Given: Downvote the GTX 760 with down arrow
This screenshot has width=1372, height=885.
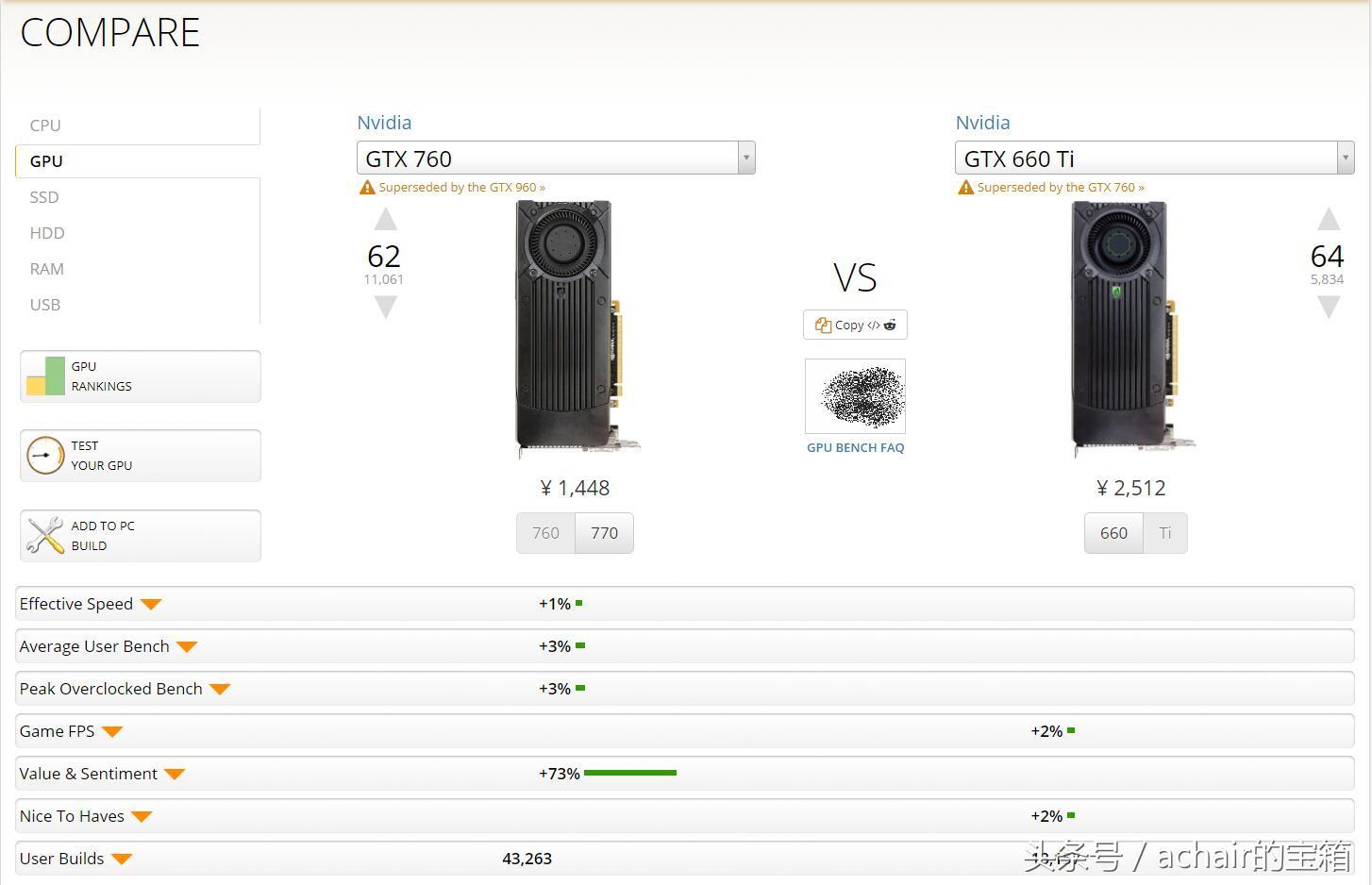Looking at the screenshot, I should coord(385,307).
